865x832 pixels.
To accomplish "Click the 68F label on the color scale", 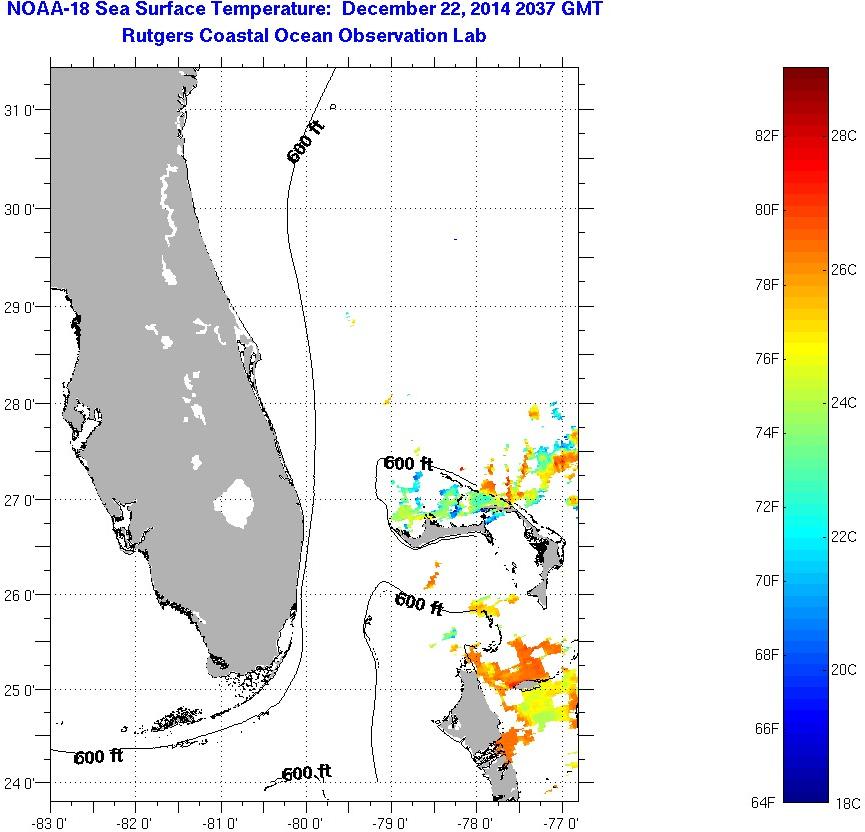I will [768, 655].
